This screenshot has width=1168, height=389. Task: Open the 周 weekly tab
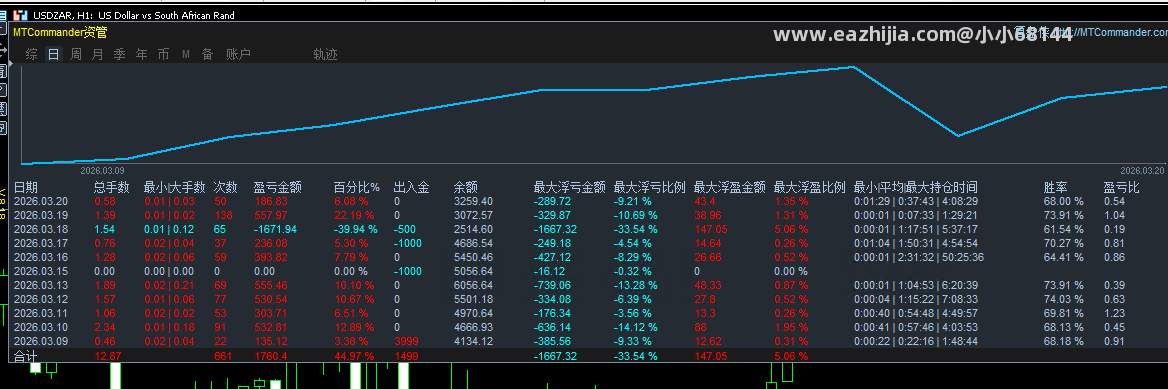[x=75, y=54]
